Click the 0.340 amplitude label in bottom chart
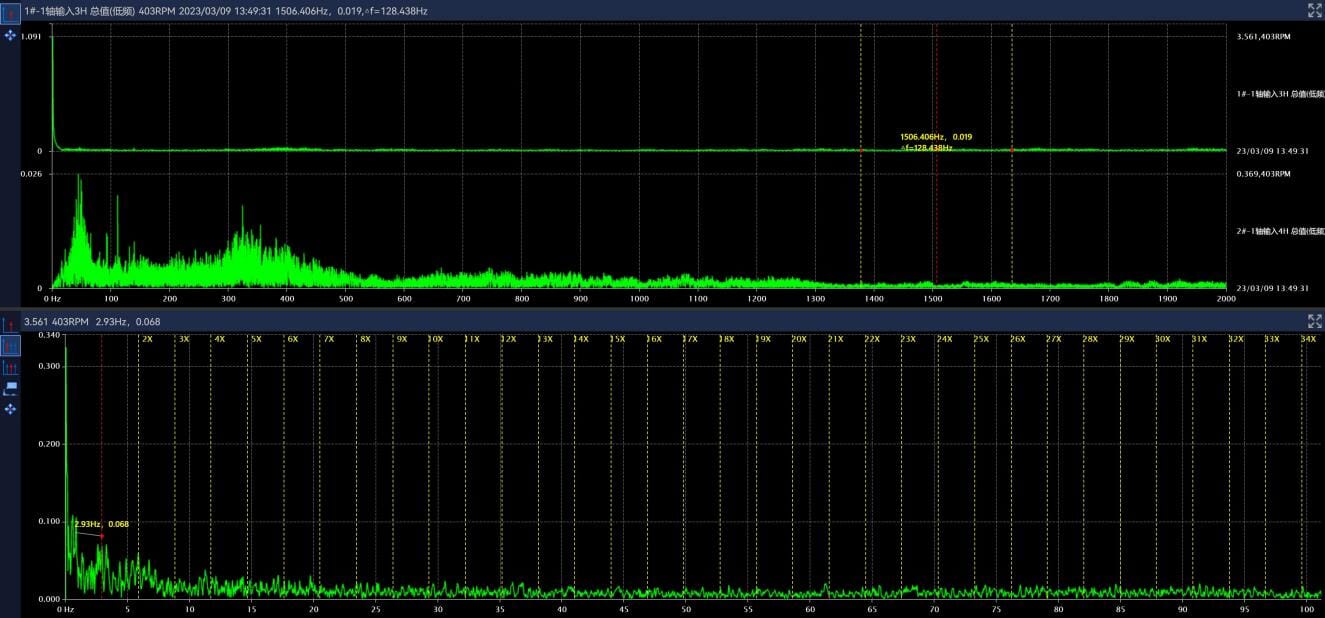Screen dimensions: 1325x618 click(48, 336)
